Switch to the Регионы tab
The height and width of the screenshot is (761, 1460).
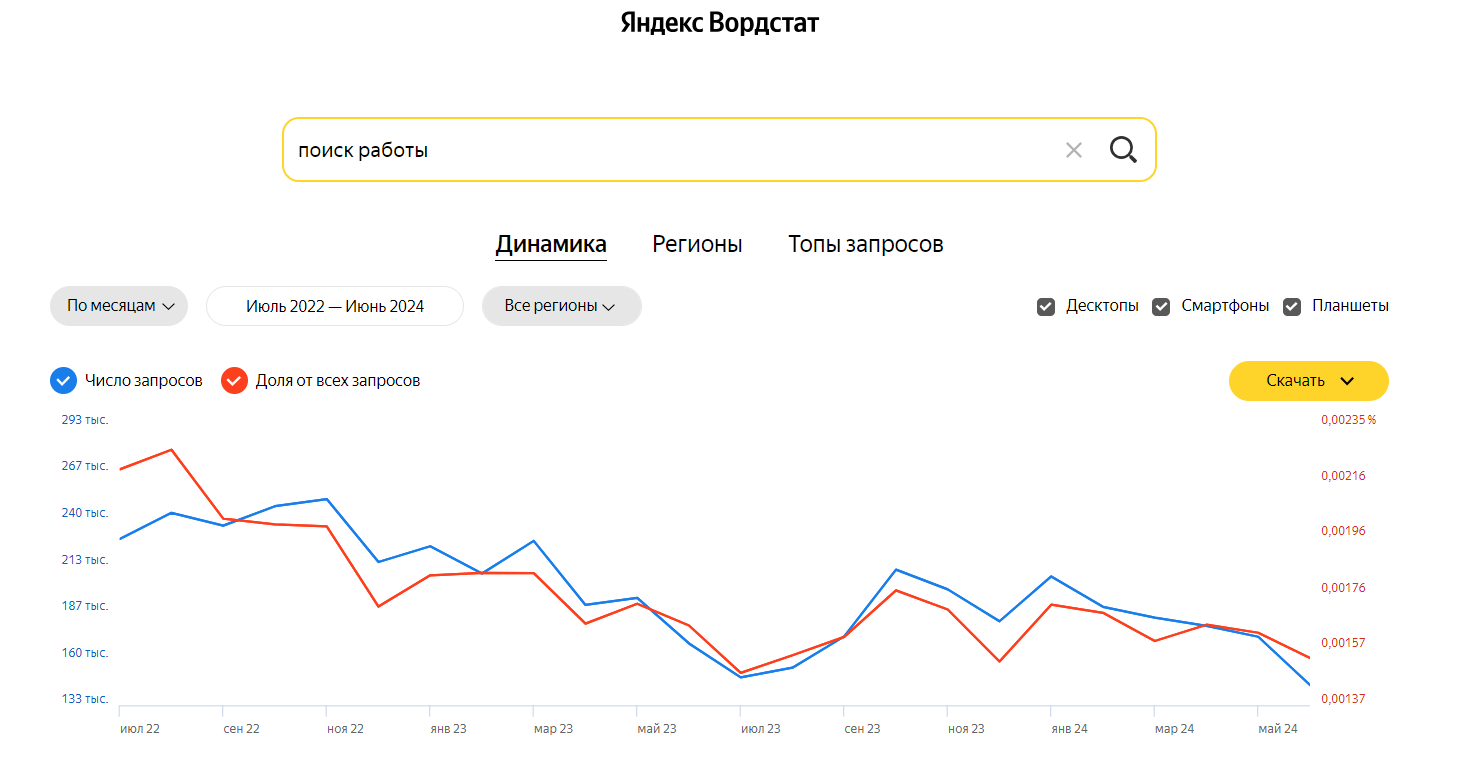click(x=697, y=244)
